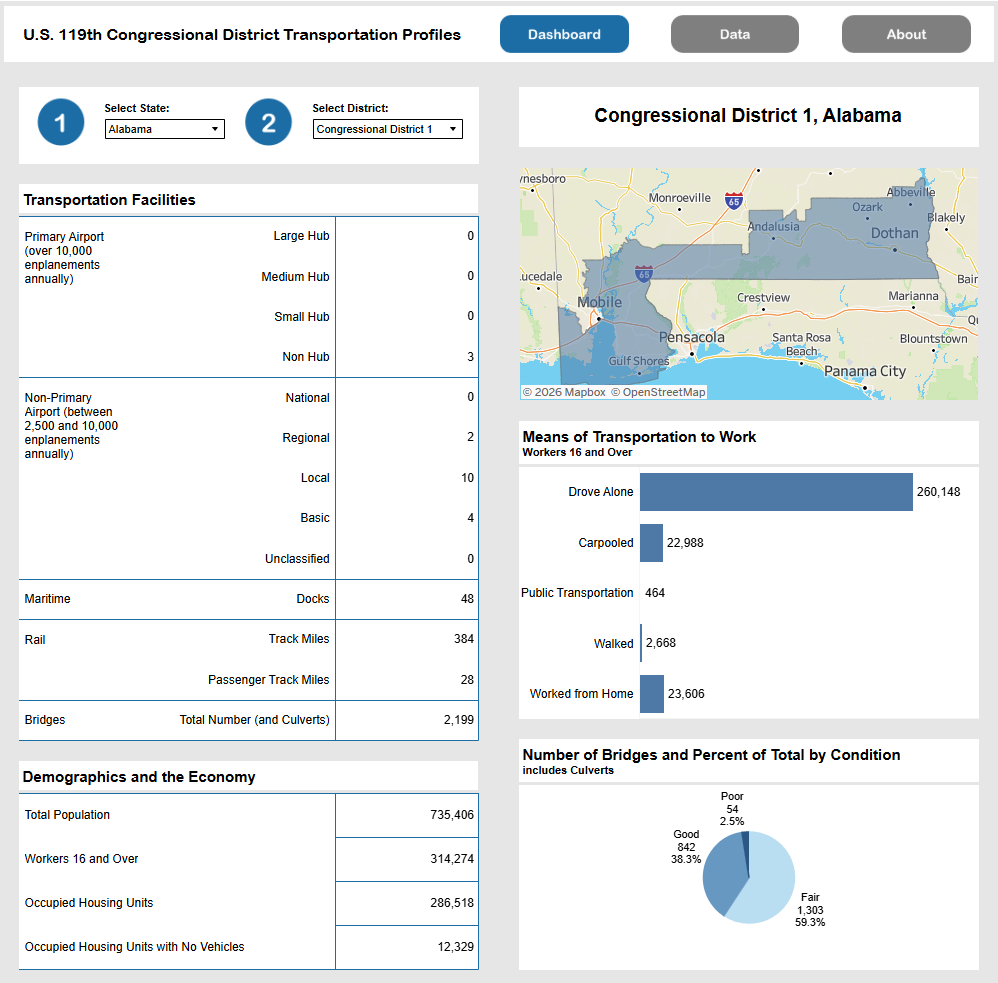Click the Transportation Facilities heading
This screenshot has width=998, height=983.
109,200
